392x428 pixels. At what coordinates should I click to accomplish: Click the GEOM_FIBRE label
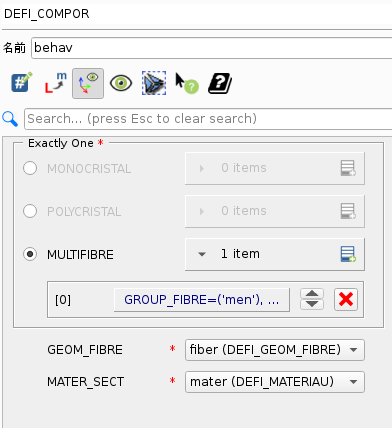(x=85, y=350)
